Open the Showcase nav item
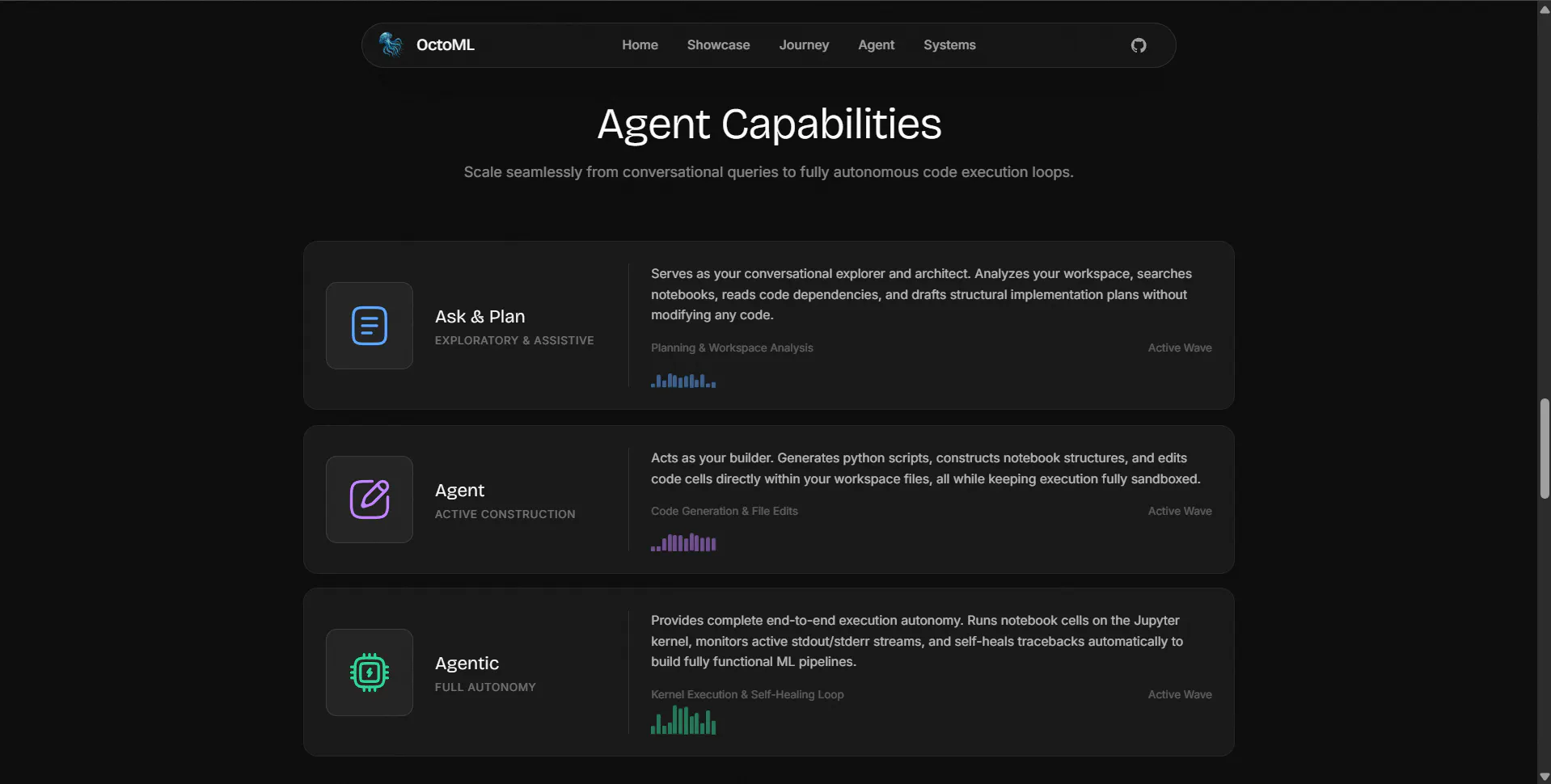Image resolution: width=1551 pixels, height=784 pixels. point(718,45)
